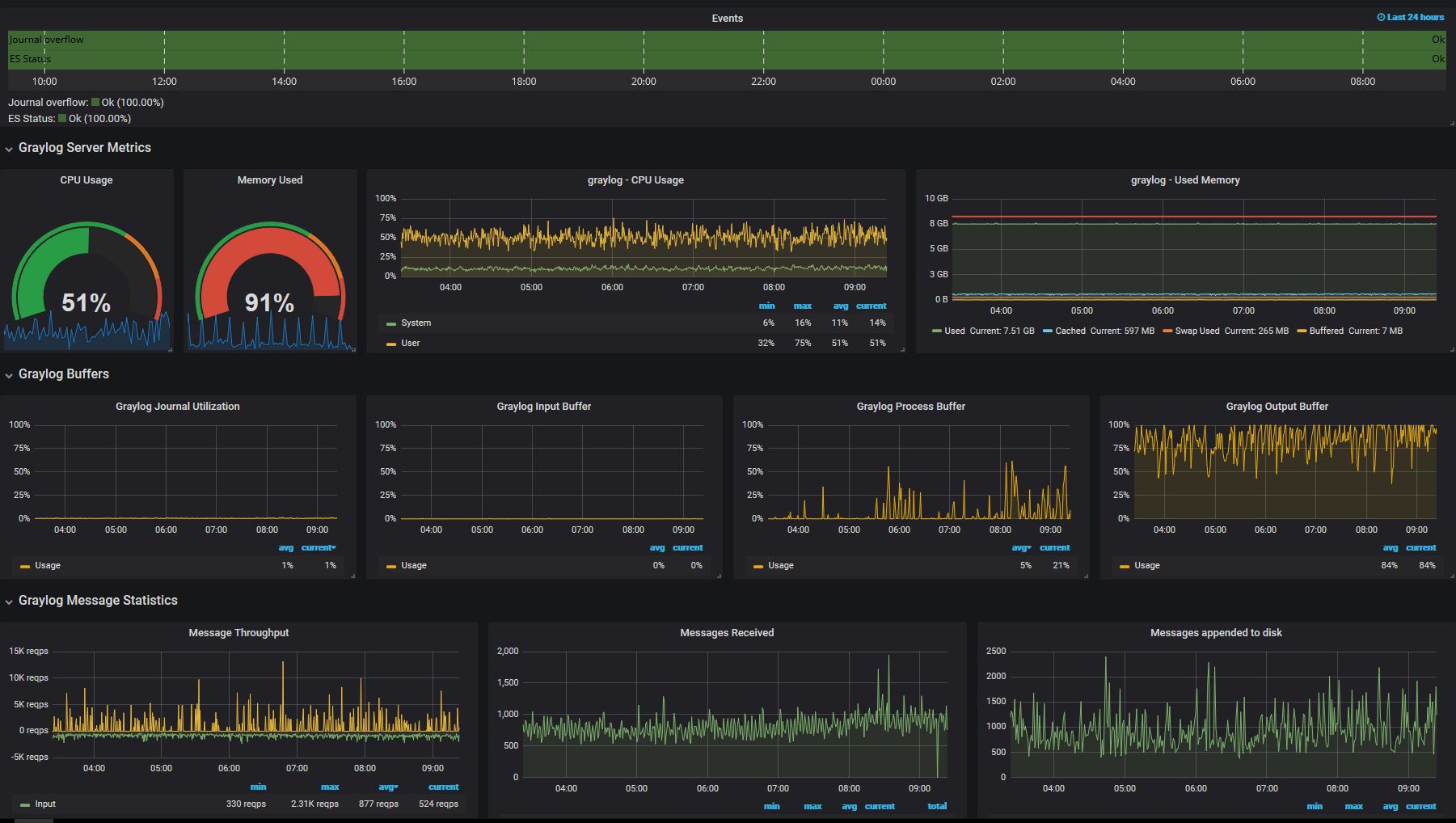The image size is (1456, 823).
Task: Click the resize handle on graylog - CPU Usage panel
Action: click(902, 349)
